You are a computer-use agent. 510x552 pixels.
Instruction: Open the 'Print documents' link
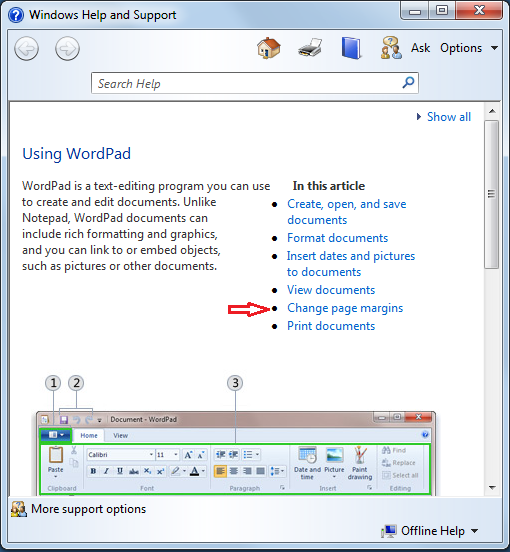coord(331,326)
